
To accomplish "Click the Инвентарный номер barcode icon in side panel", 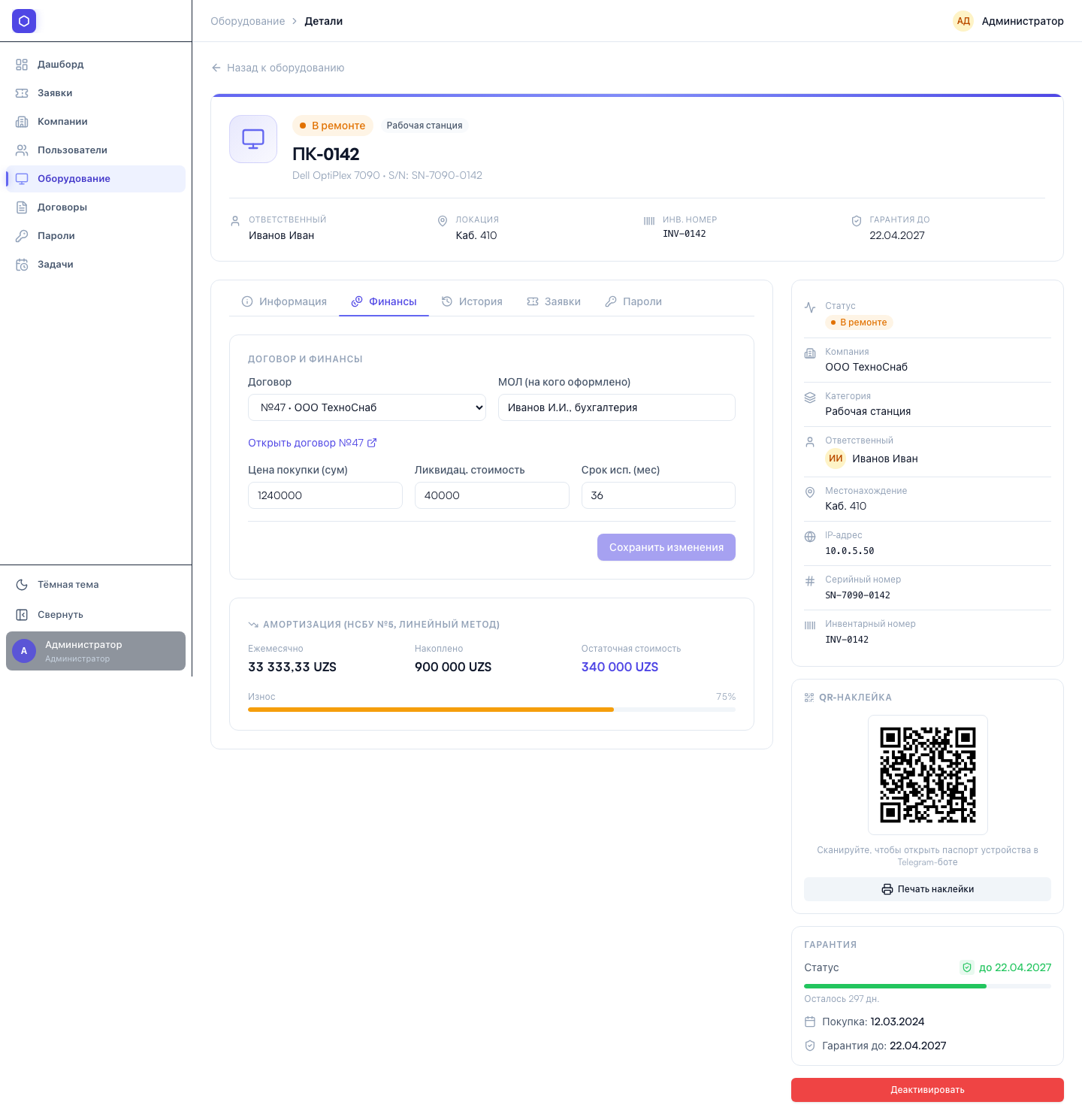I will [810, 625].
